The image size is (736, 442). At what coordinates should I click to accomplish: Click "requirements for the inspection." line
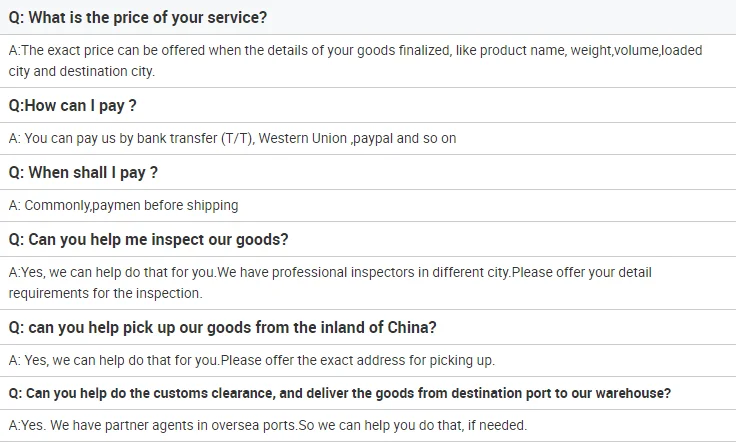point(105,293)
